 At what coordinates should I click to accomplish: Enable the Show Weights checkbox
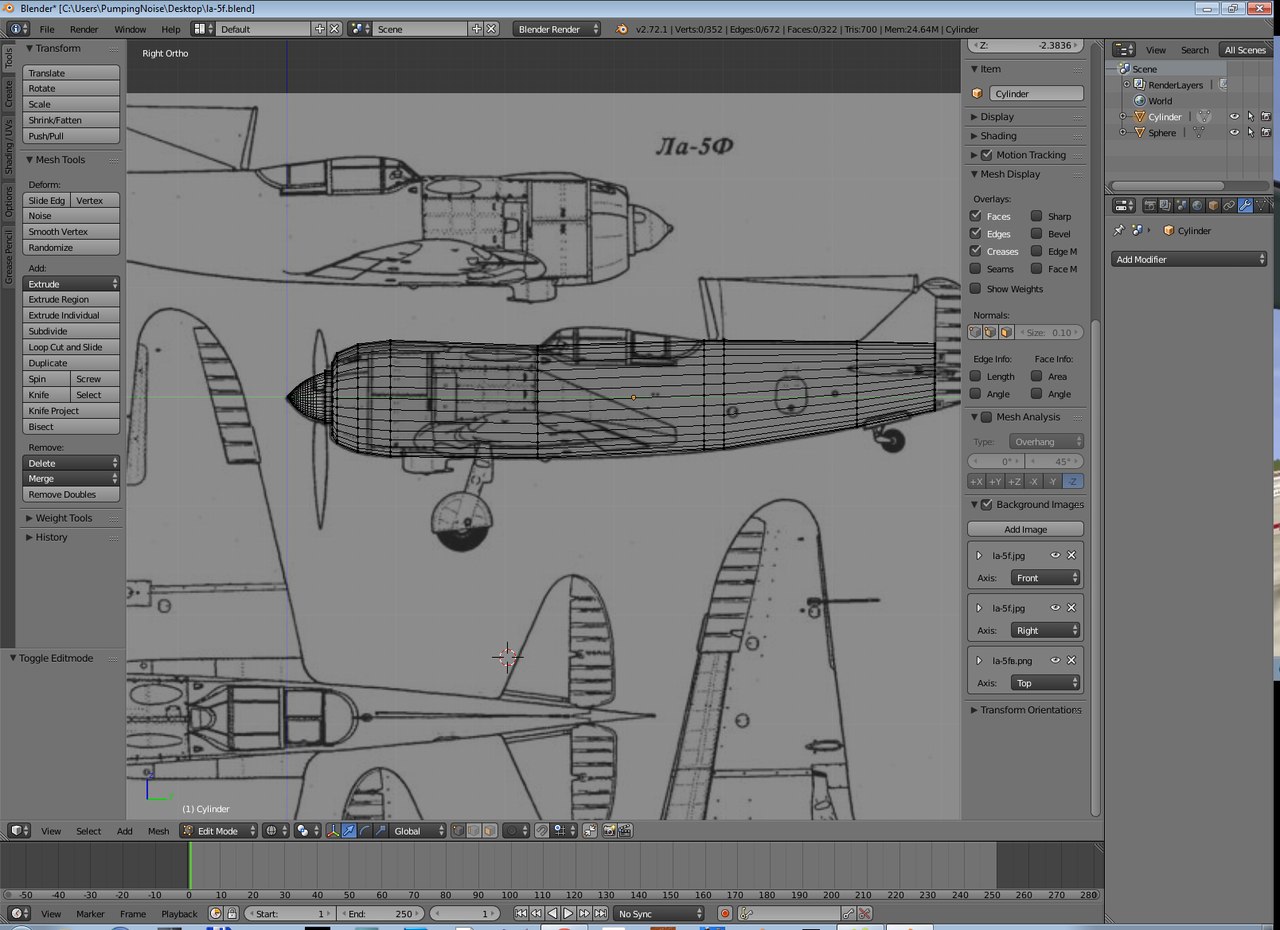coord(976,289)
